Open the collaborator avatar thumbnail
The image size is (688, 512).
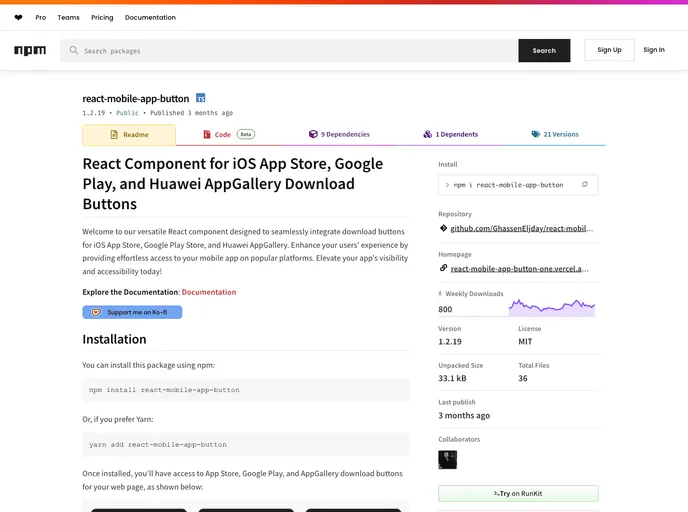(x=448, y=460)
